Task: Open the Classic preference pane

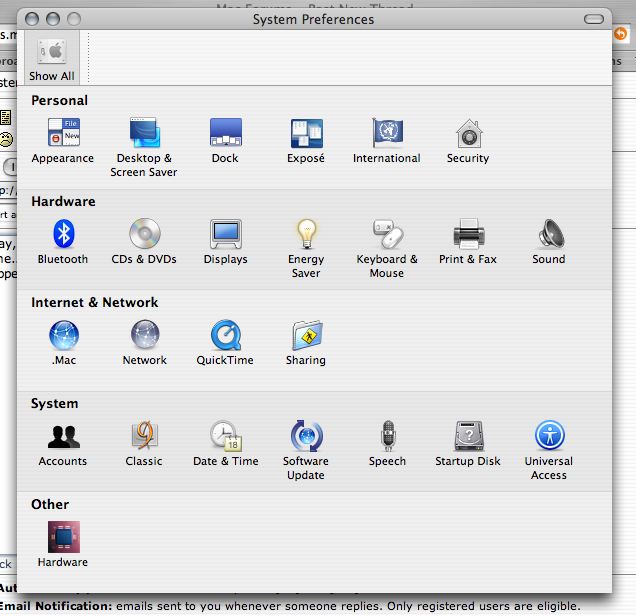Action: coord(144,444)
